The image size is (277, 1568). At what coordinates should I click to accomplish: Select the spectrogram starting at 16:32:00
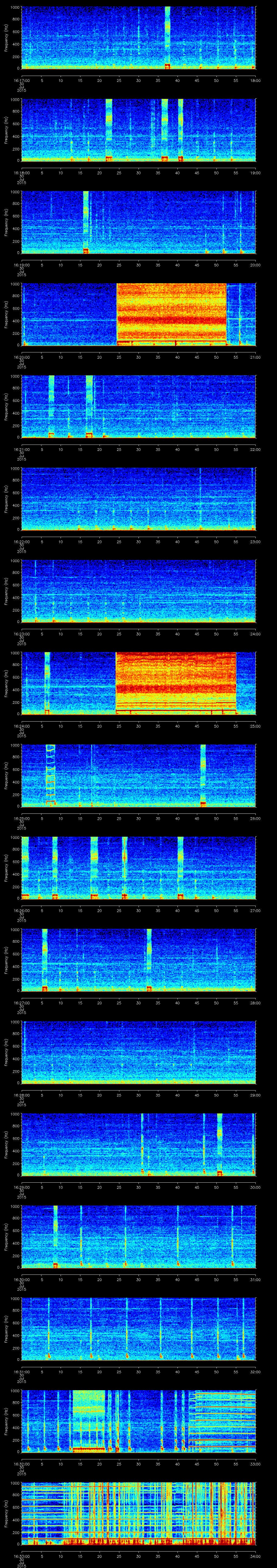[x=138, y=1421]
